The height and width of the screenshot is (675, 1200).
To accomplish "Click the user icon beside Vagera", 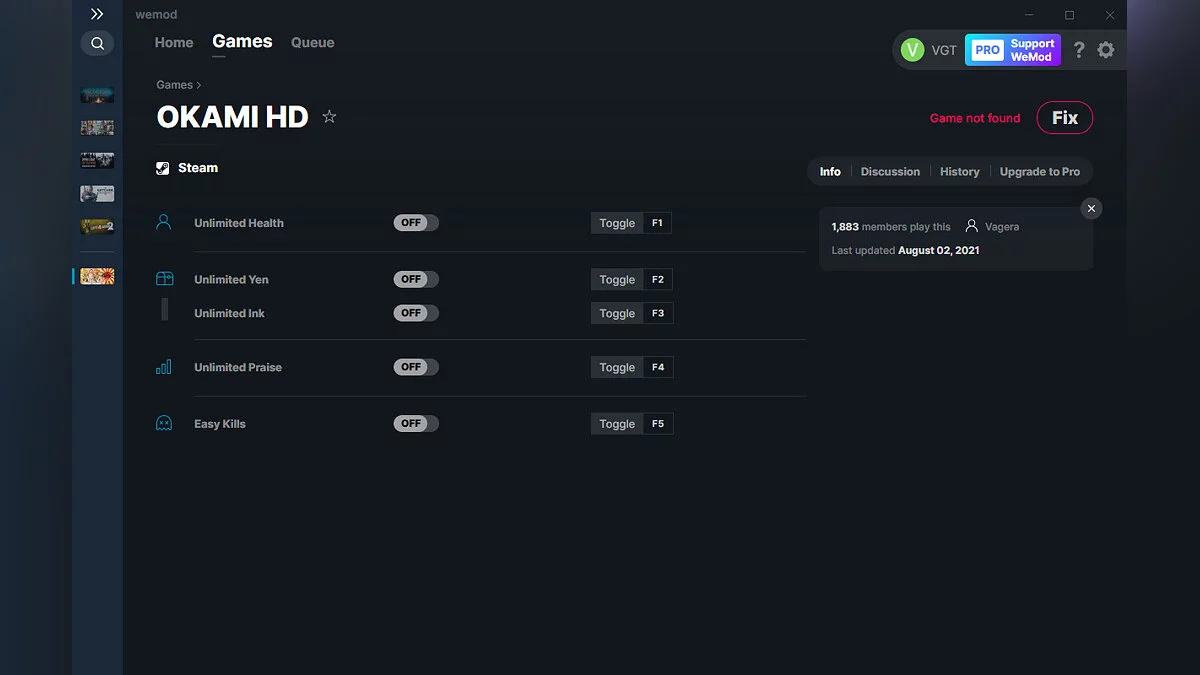I will (971, 227).
